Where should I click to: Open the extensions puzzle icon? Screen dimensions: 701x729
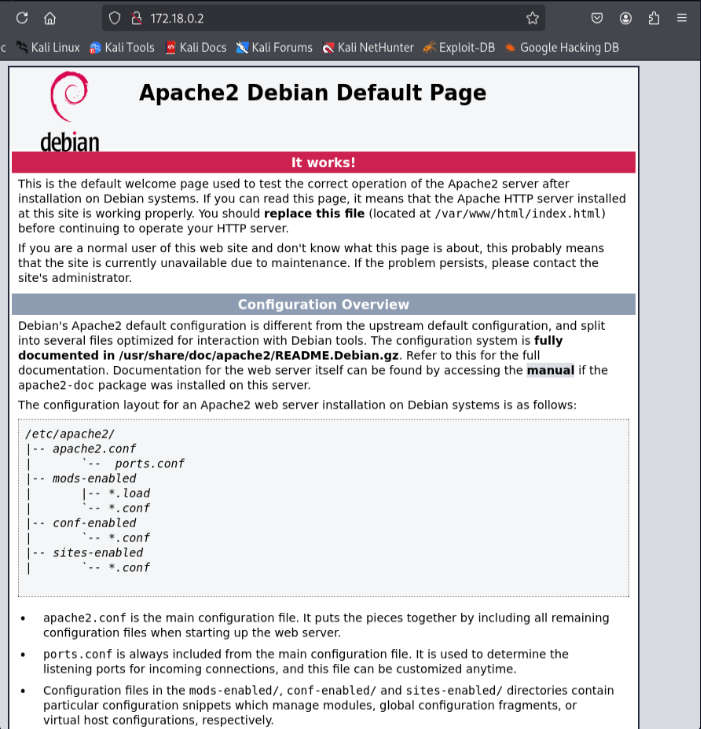[654, 18]
